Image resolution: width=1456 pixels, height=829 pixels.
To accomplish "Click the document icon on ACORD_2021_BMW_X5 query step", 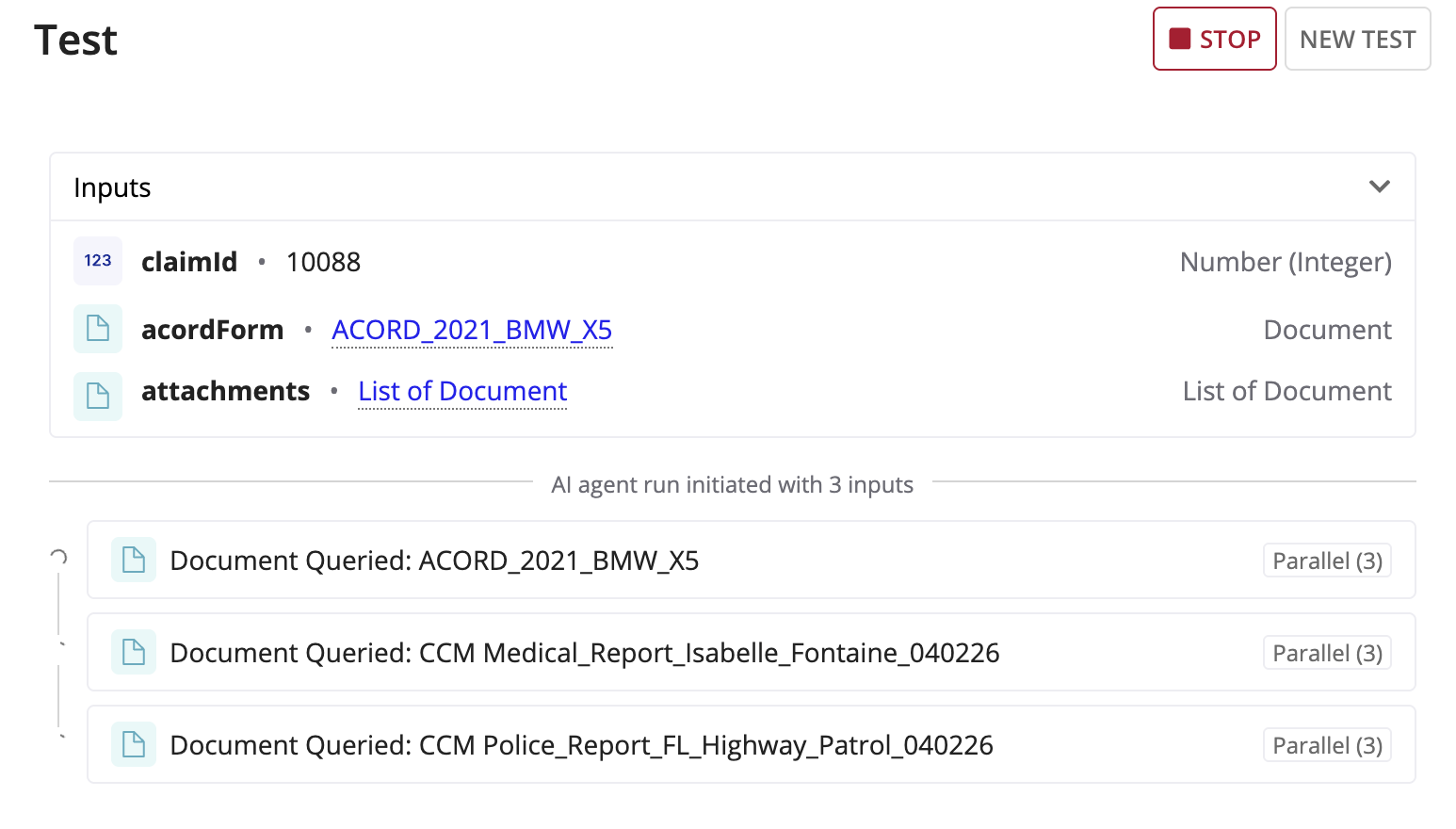I will (134, 561).
